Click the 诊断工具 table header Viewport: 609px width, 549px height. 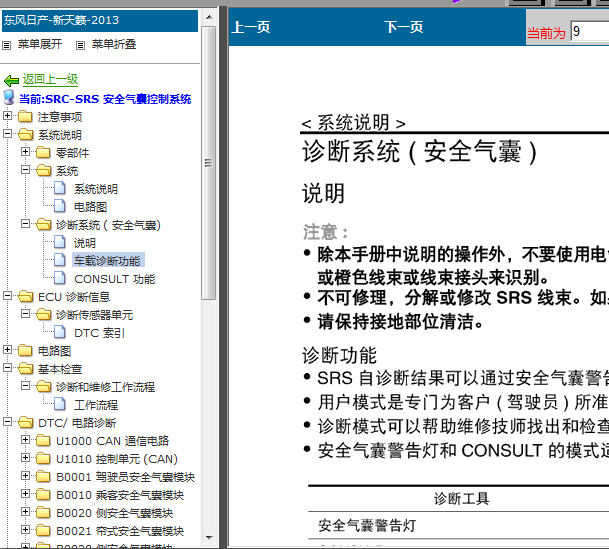click(461, 499)
